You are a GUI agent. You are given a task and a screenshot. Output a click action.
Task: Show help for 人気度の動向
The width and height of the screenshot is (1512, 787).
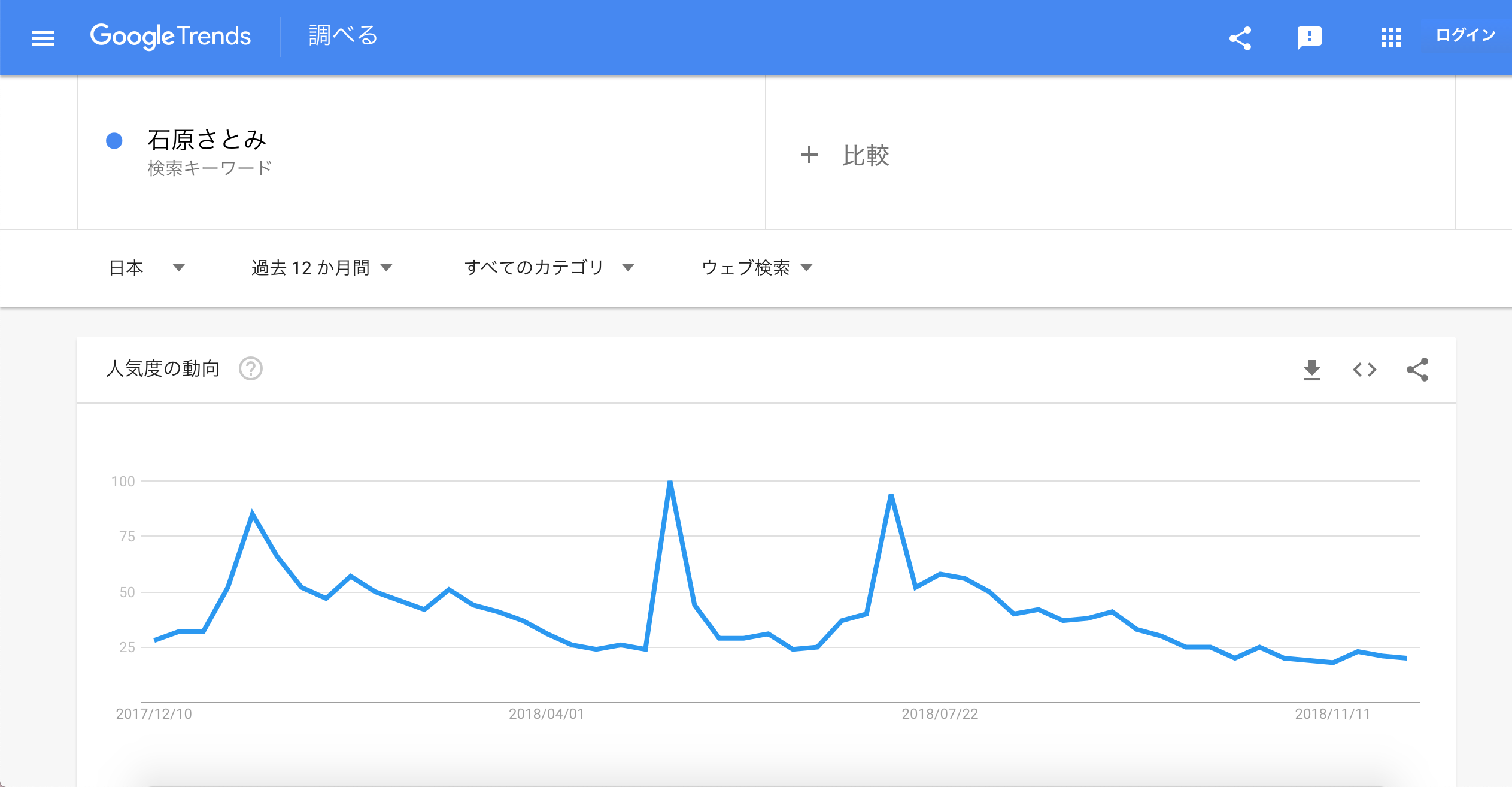click(250, 368)
